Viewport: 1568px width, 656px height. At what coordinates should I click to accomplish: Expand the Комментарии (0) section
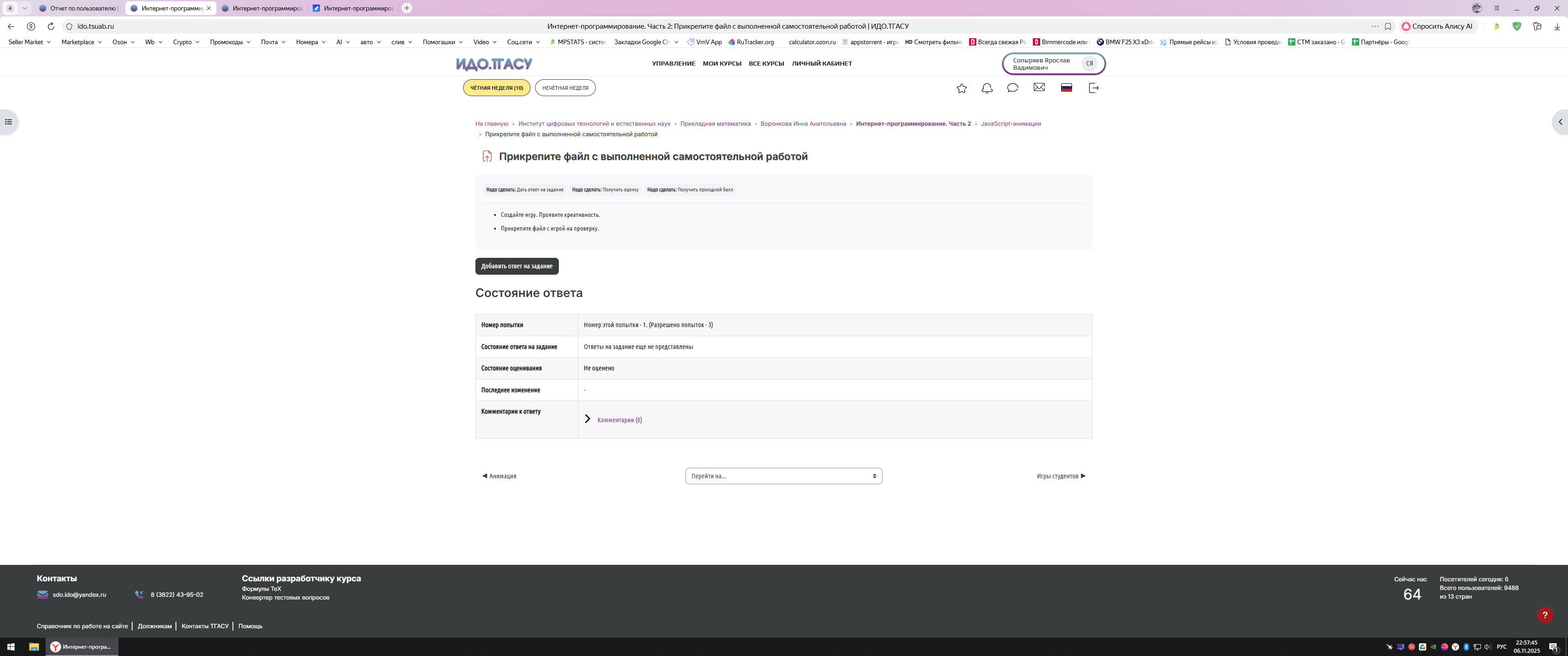coord(619,420)
